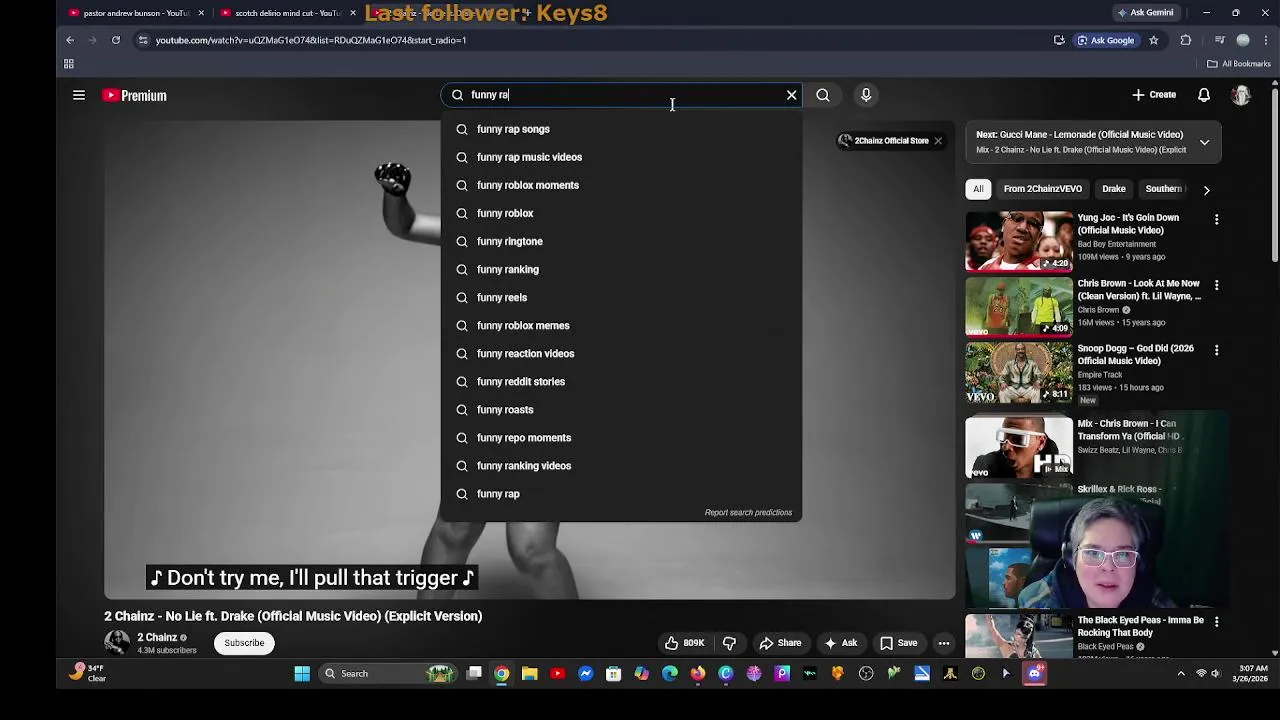The image size is (1280, 720).
Task: Start voice search with the microphone
Action: click(x=866, y=95)
